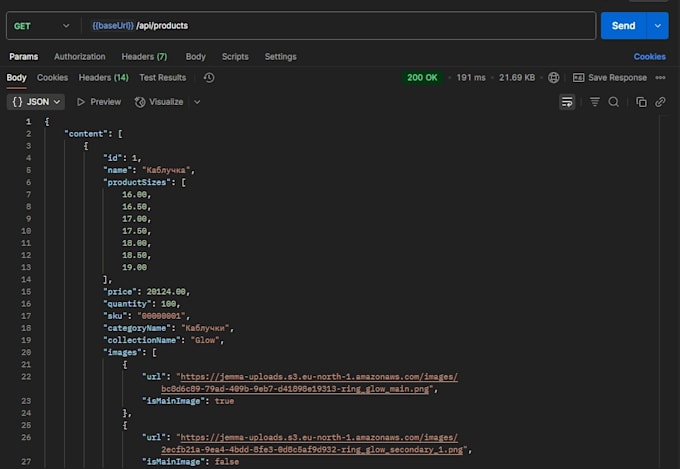Click the link icon in response toolbar
The image size is (680, 469).
point(660,102)
